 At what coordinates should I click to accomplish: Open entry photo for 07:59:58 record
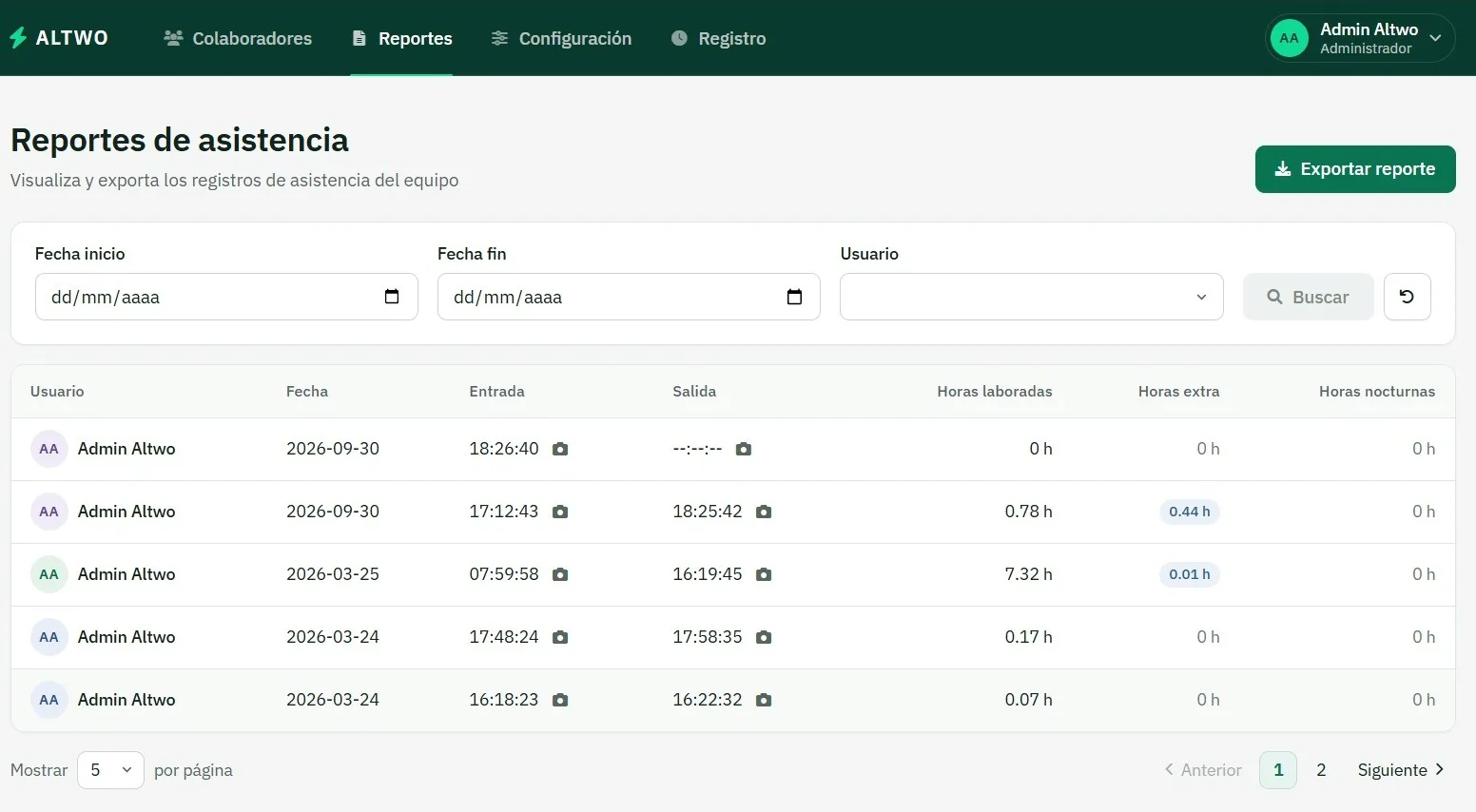(x=560, y=574)
